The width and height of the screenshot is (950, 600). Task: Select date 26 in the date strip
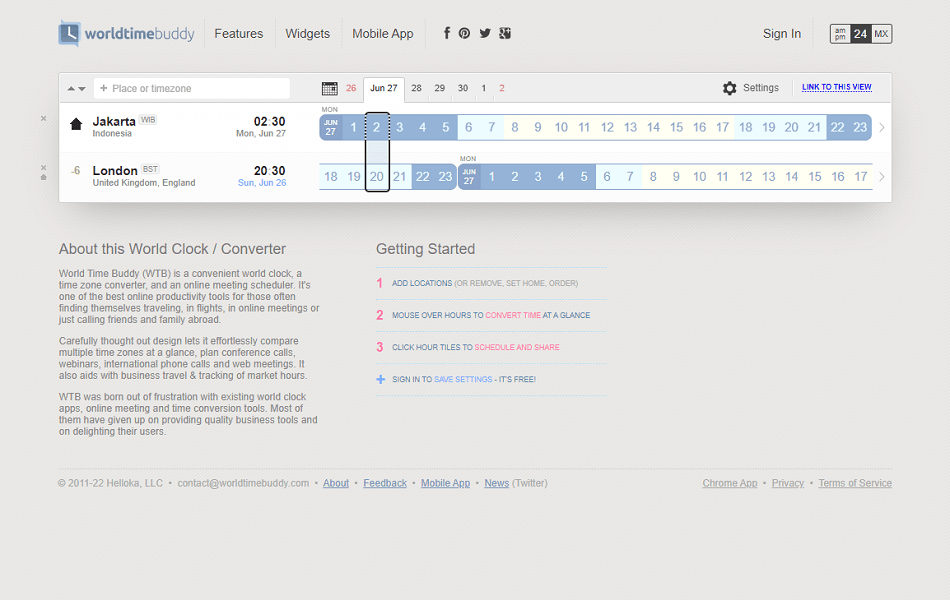click(x=351, y=88)
